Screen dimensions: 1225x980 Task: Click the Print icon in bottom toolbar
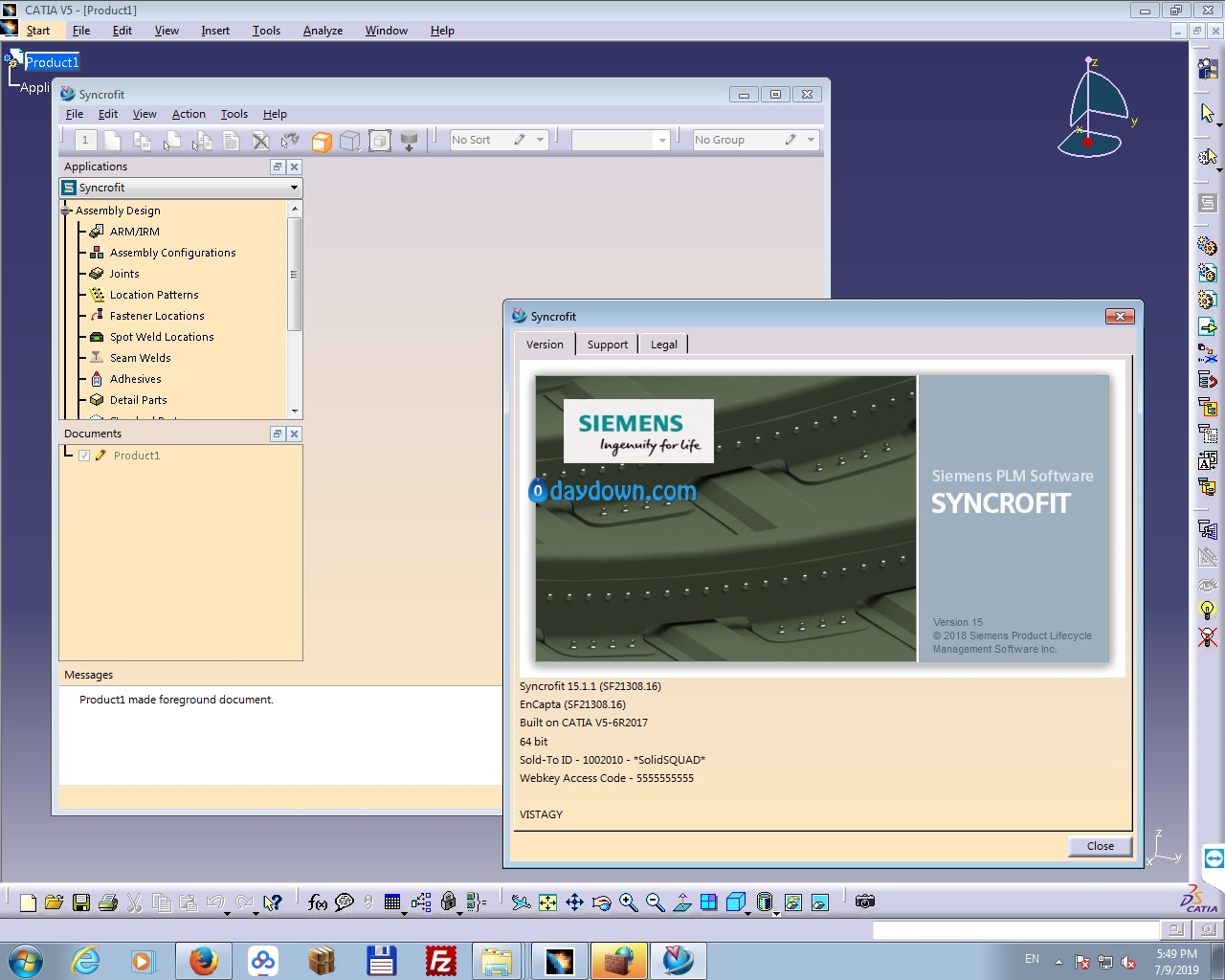point(108,902)
